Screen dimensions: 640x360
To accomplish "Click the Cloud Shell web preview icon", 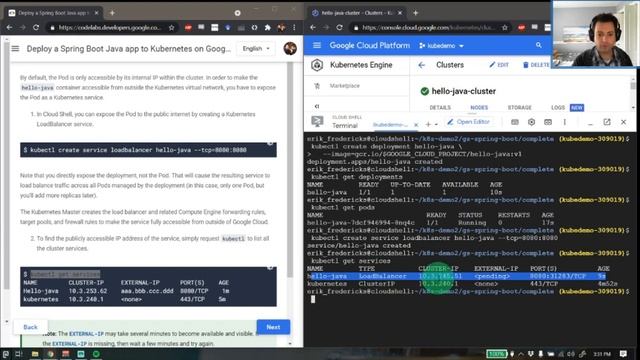I will (548, 122).
